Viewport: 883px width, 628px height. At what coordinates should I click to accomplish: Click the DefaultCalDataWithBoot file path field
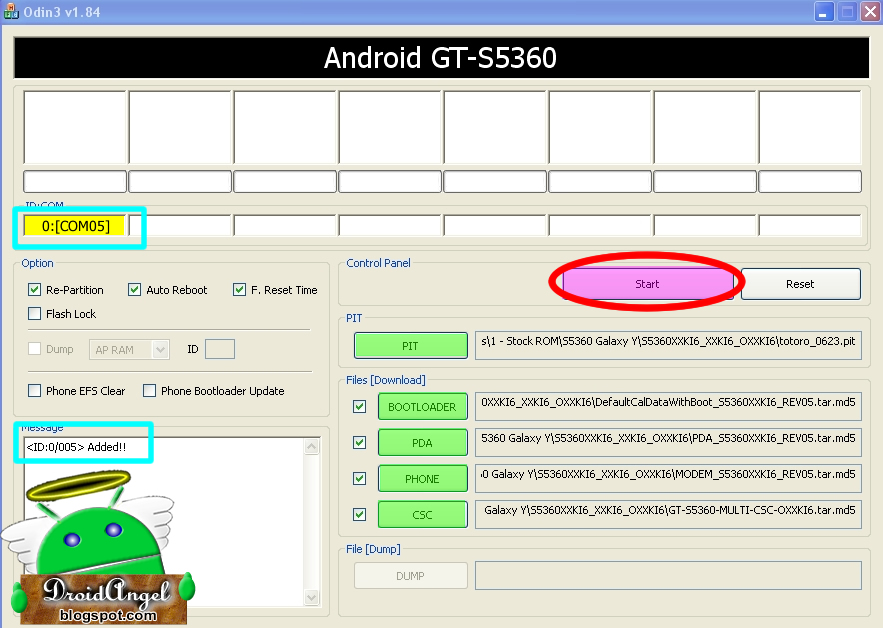pyautogui.click(x=668, y=406)
